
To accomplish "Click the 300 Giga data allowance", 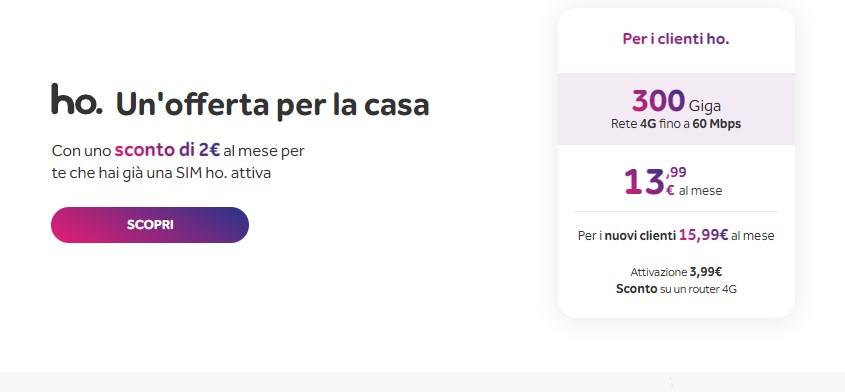I will point(676,101).
